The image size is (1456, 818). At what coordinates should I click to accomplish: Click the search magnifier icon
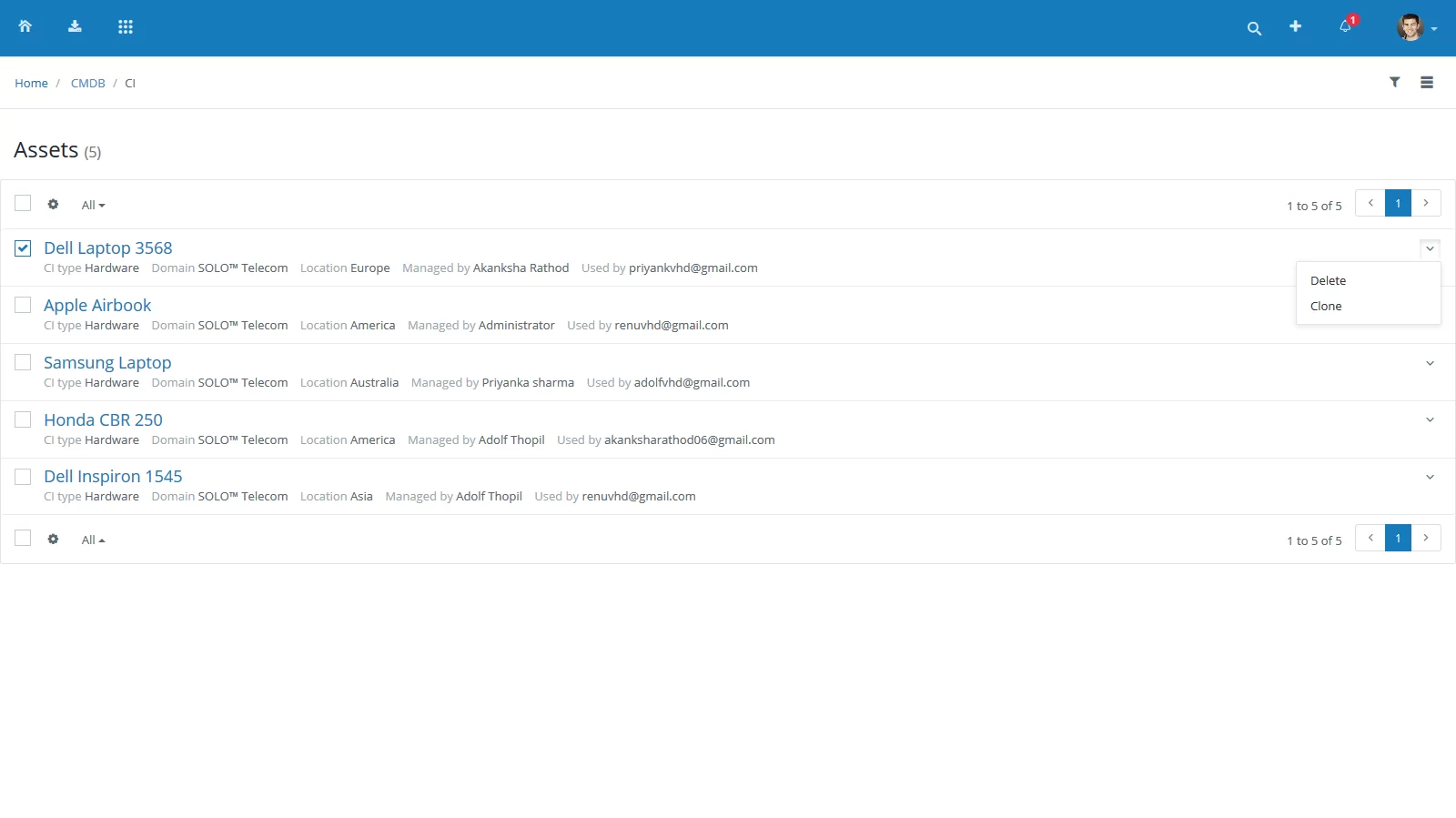coord(1254,28)
